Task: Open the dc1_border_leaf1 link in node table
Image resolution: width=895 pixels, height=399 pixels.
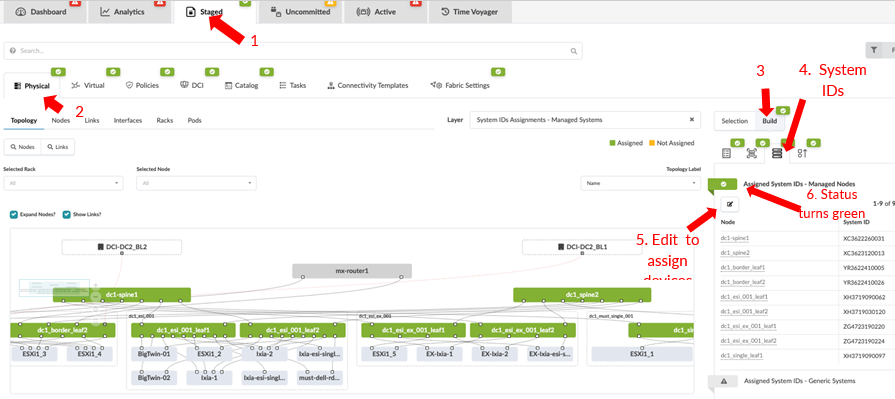Action: pos(743,267)
